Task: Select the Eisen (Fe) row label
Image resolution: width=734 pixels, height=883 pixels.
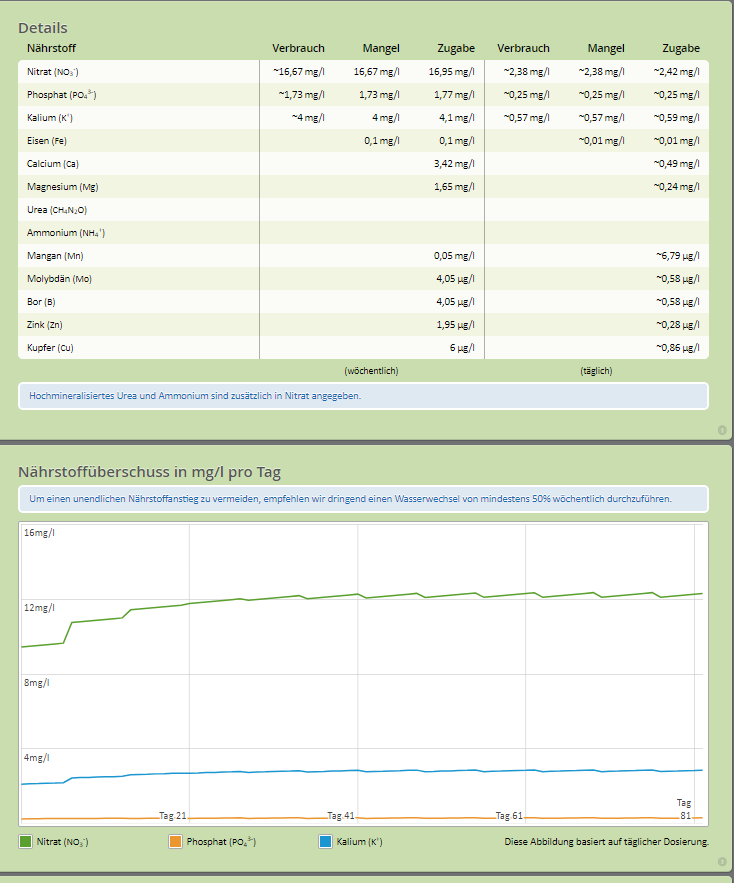Action: click(x=47, y=141)
